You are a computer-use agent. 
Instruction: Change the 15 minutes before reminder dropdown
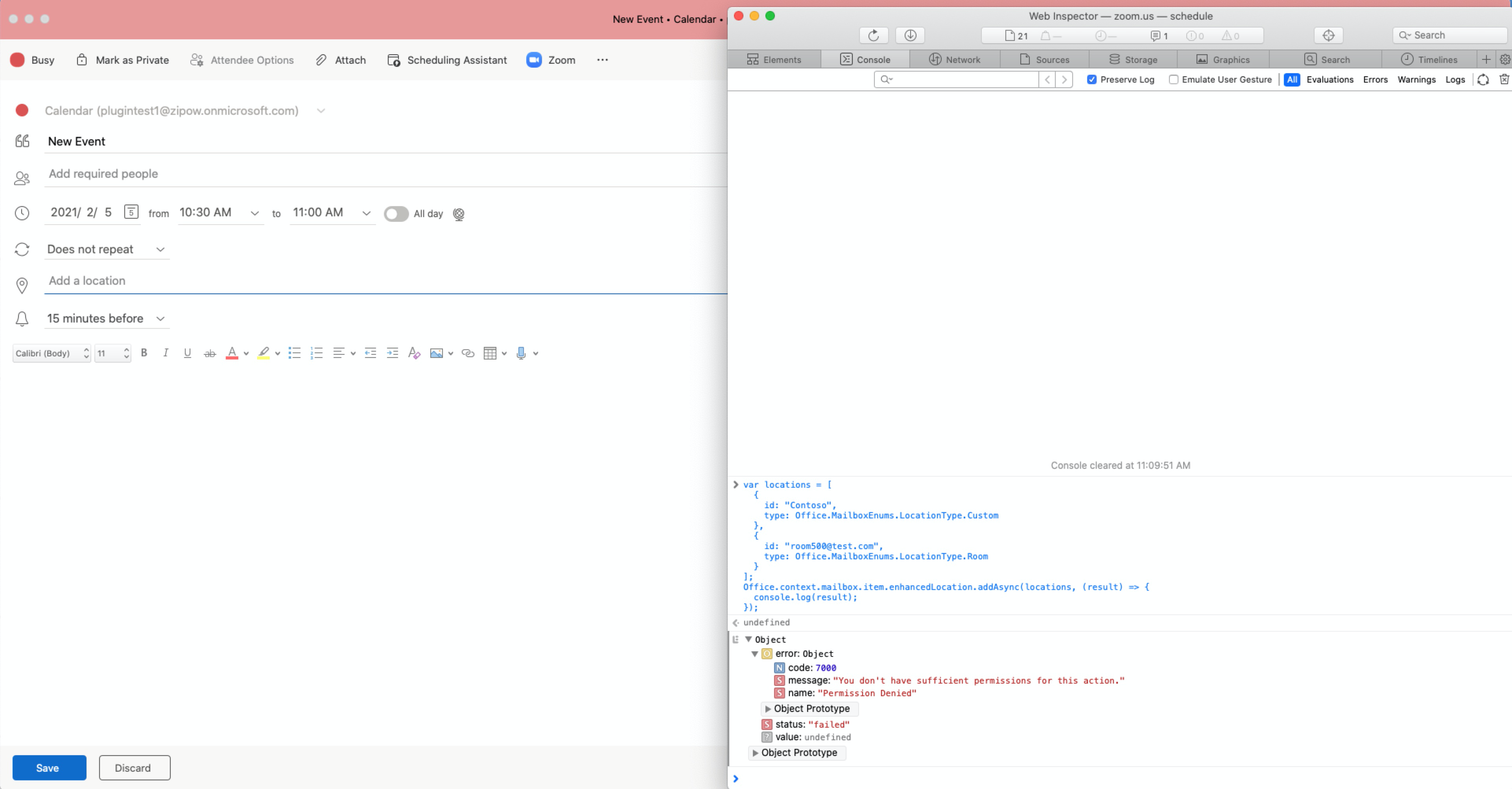click(x=160, y=319)
